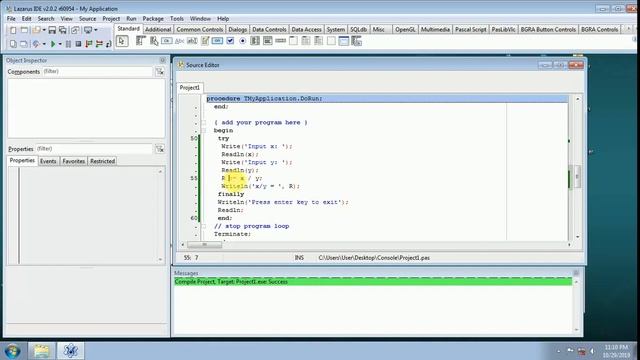Select the pointer selection tool in palette

[122, 41]
